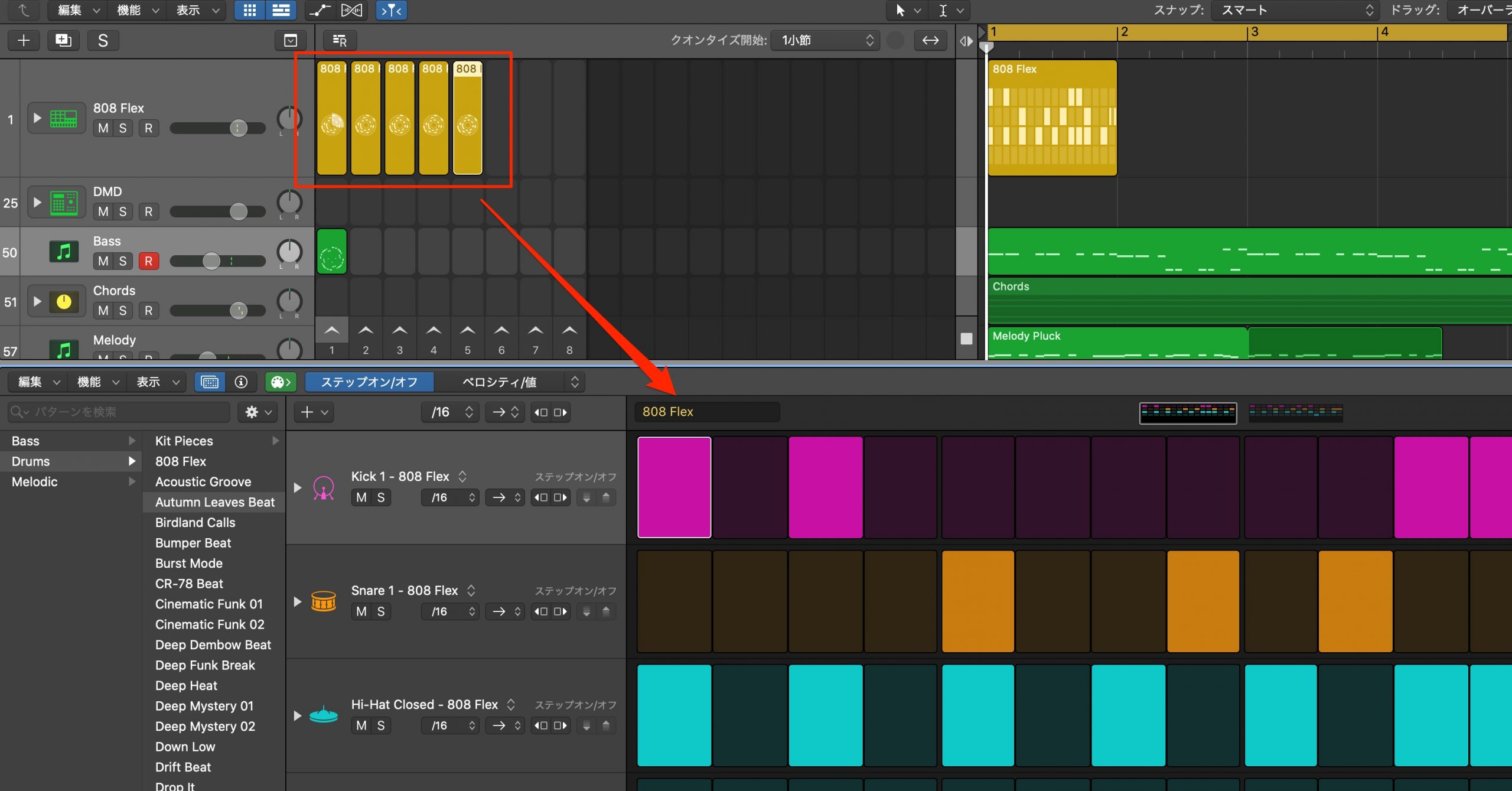Expand the Kick 1 row disclosure triangle
The image size is (1512, 791).
click(x=298, y=487)
